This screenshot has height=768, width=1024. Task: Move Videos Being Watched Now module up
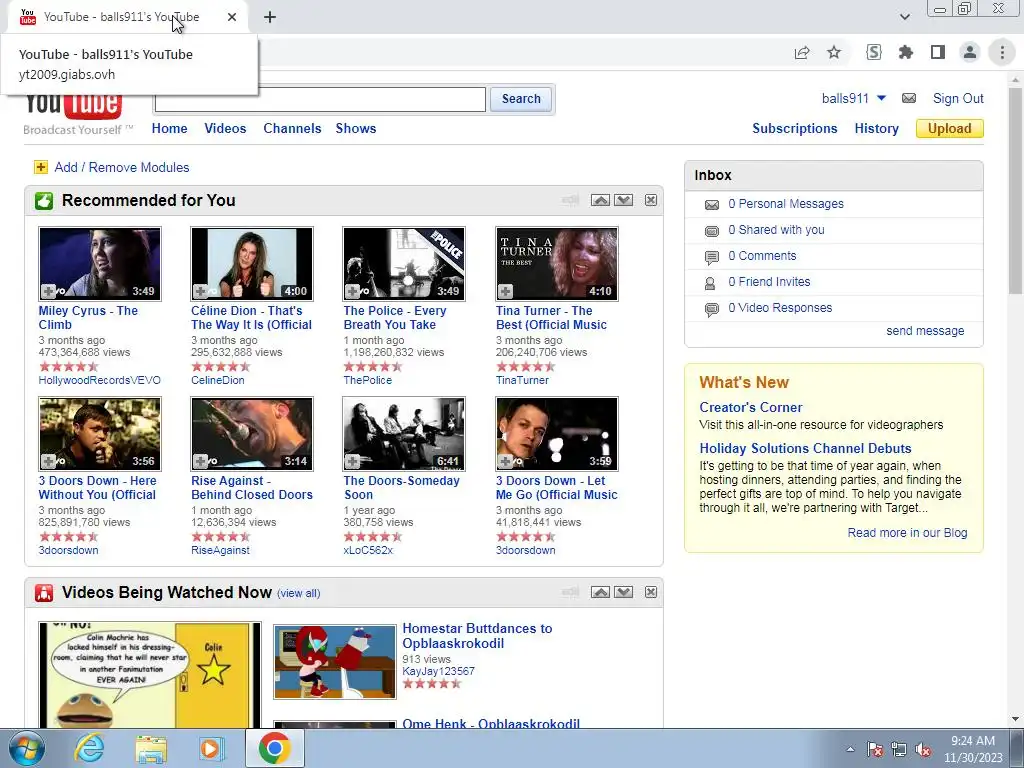pos(600,592)
